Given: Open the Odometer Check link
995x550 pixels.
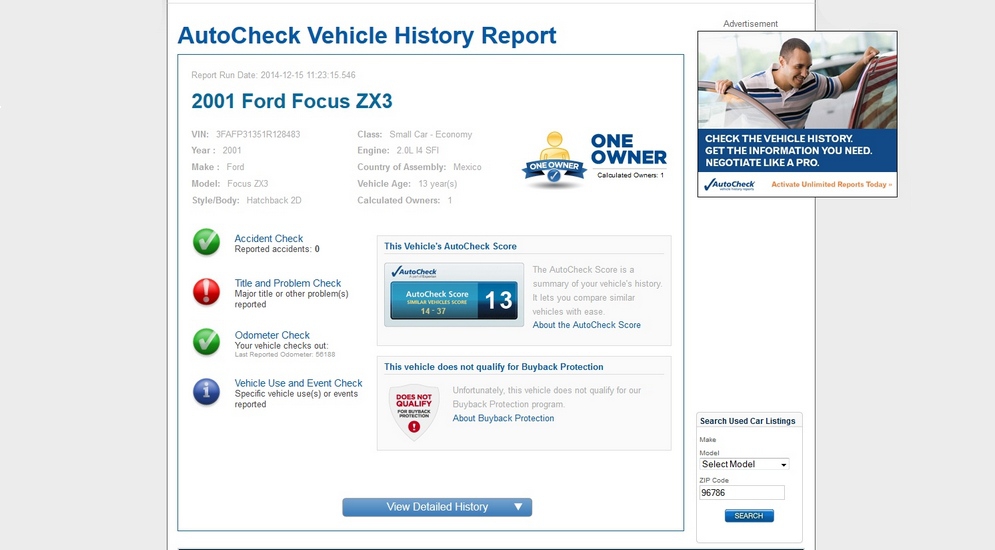Looking at the screenshot, I should (x=272, y=335).
